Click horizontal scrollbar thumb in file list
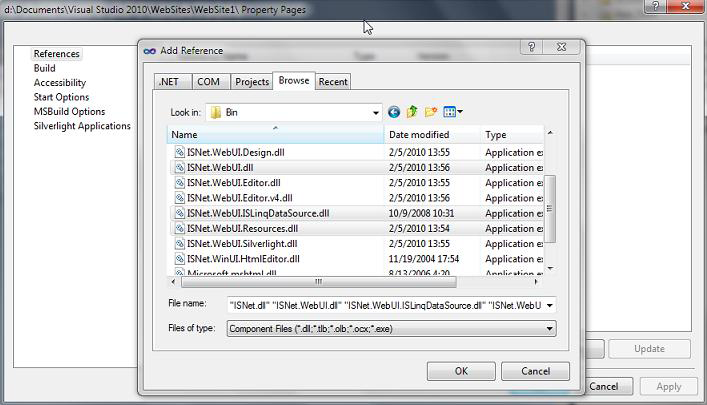Screen dimensions: 707x405 [318, 282]
